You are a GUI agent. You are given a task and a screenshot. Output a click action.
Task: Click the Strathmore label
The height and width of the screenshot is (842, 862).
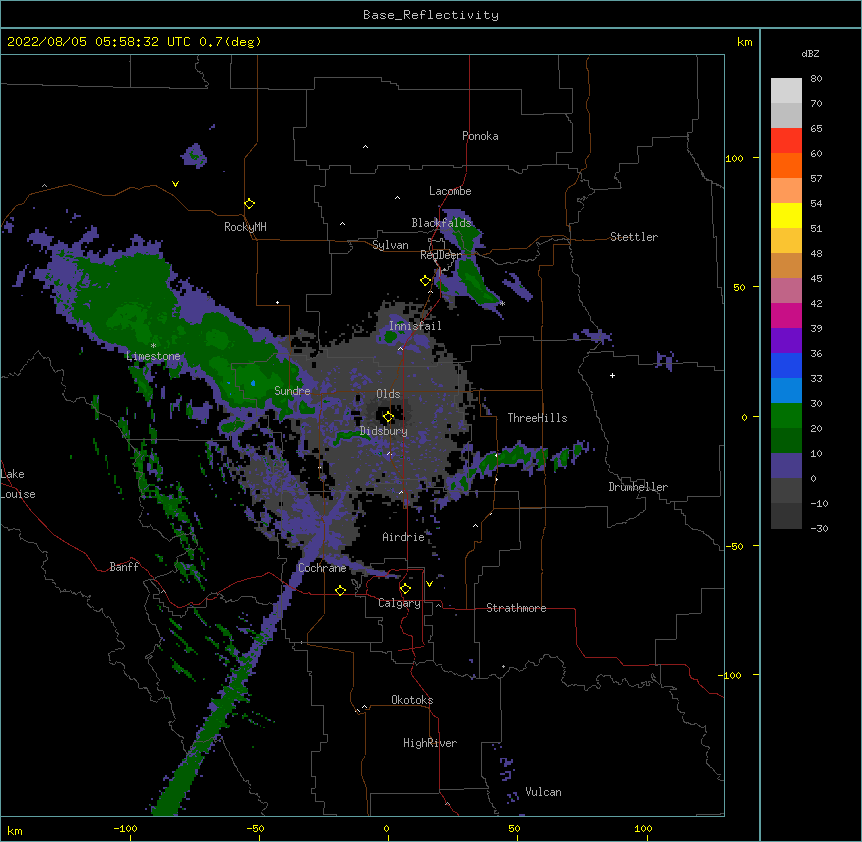[516, 608]
